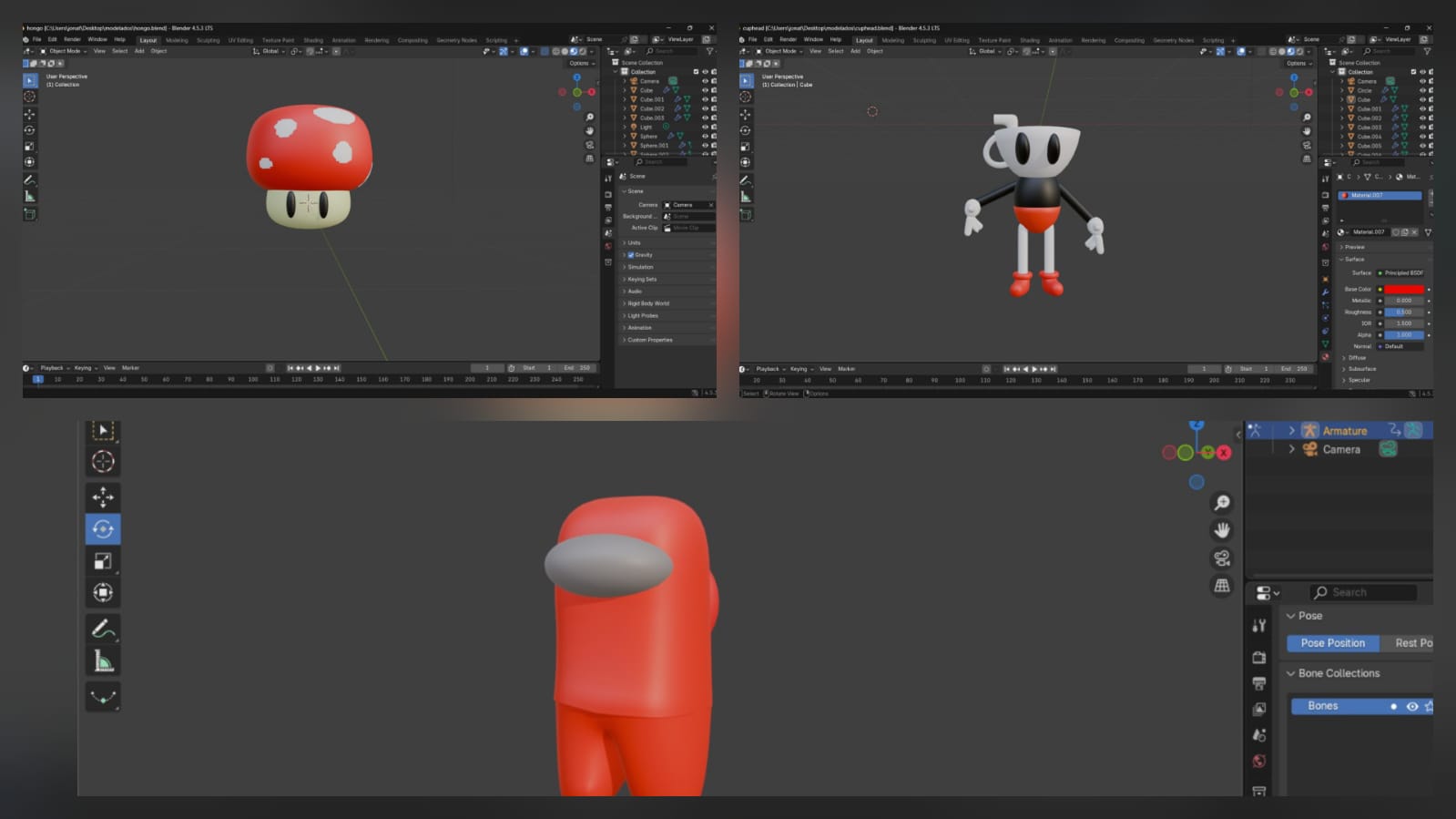This screenshot has width=1456, height=819.
Task: Hide Cube.001 via its eye icon in the mushroom outliner
Action: (705, 99)
